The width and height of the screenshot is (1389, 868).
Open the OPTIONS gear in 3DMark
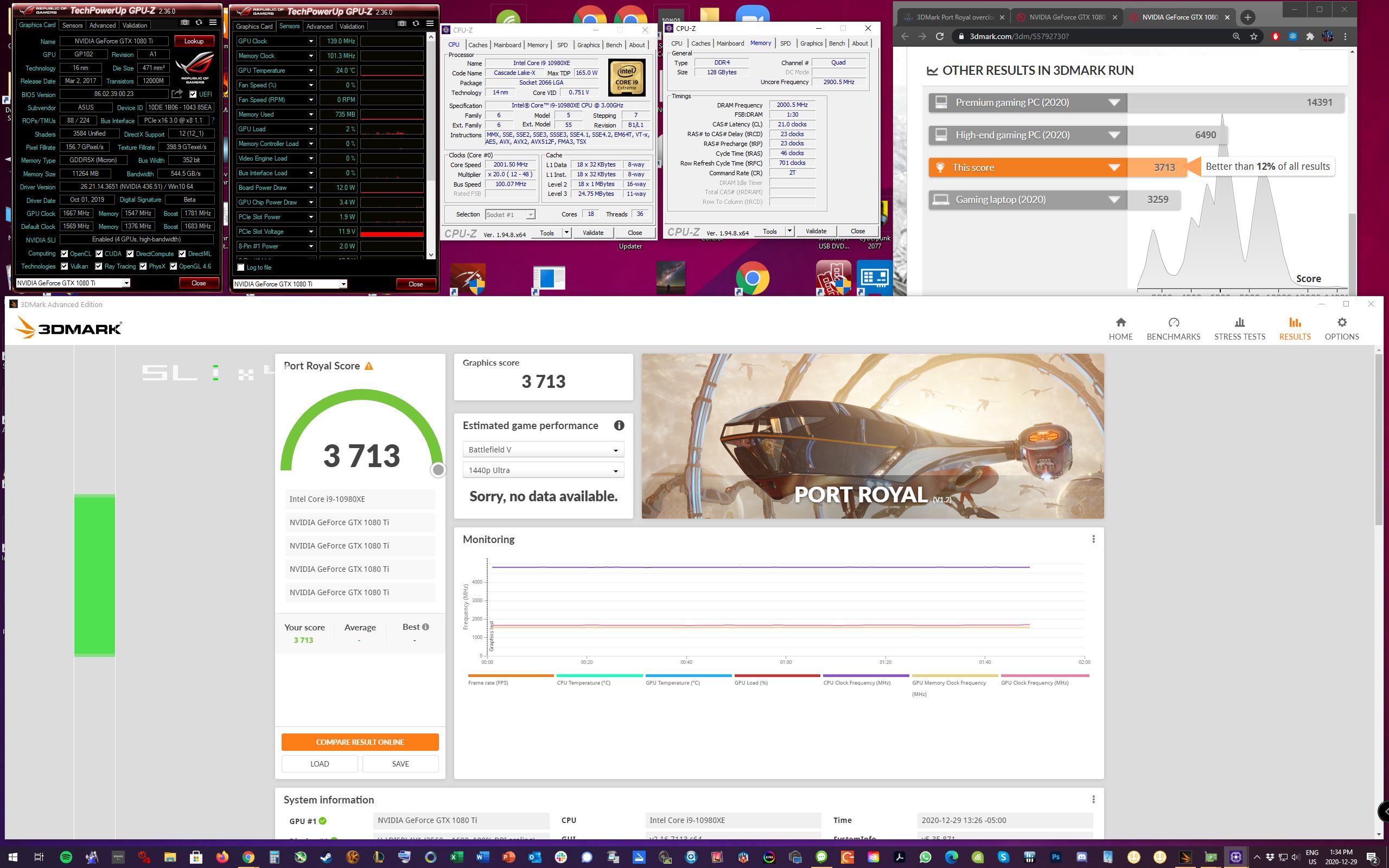click(1341, 322)
